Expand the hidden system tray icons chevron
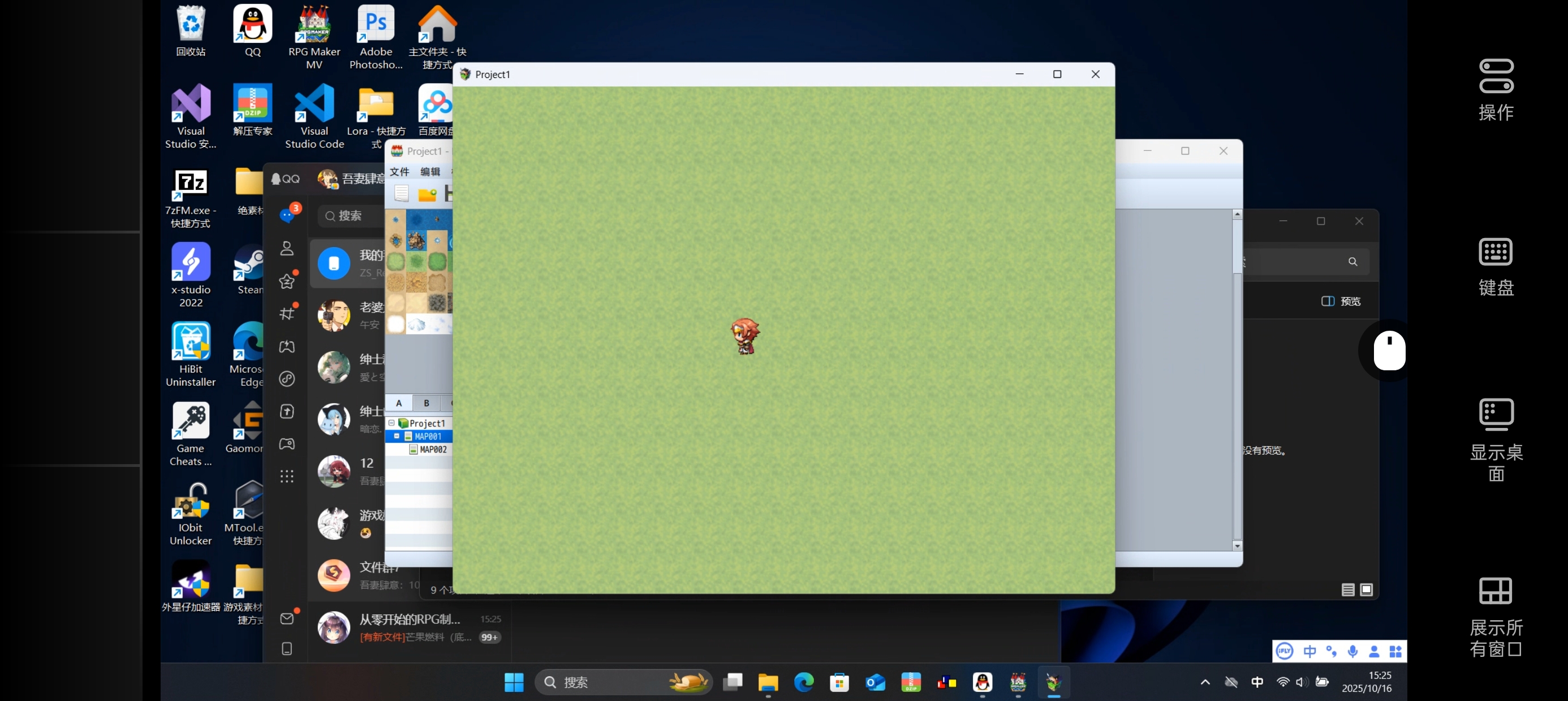This screenshot has width=1568, height=701. pyautogui.click(x=1205, y=682)
